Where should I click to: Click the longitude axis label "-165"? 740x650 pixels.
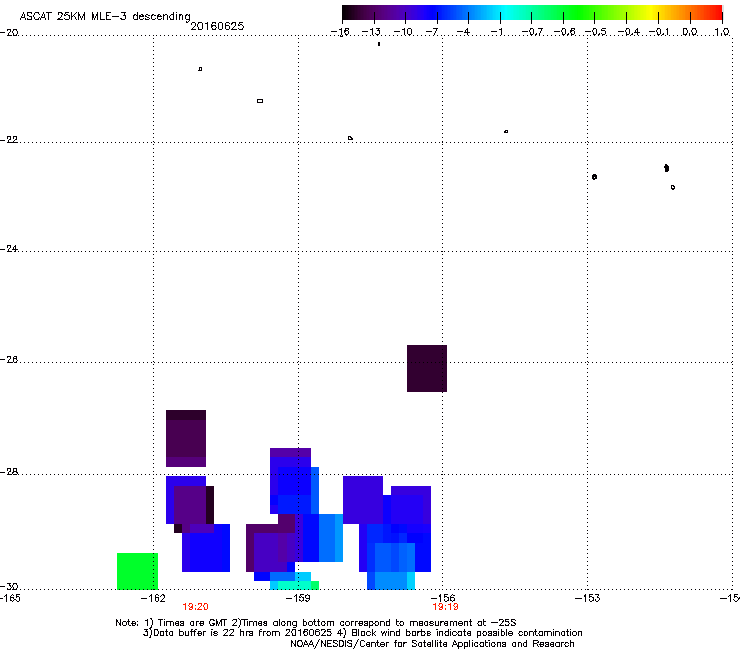[x=10, y=598]
